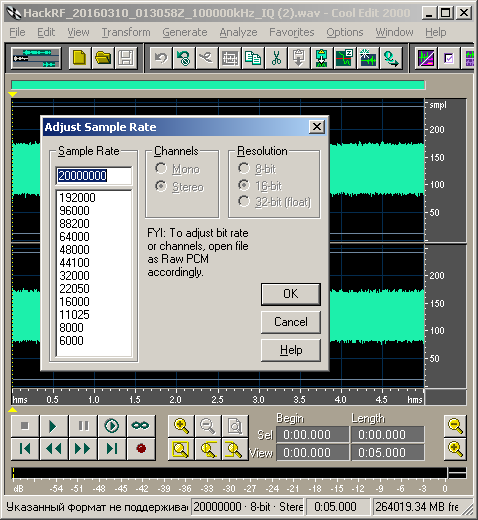
Task: Save file using the floppy disk icon
Action: click(126, 58)
